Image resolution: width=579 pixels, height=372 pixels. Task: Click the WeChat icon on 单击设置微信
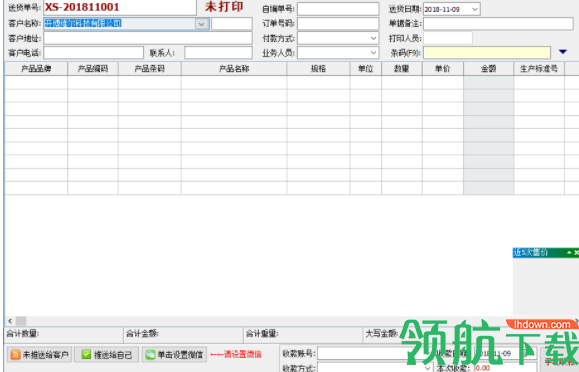pos(150,355)
